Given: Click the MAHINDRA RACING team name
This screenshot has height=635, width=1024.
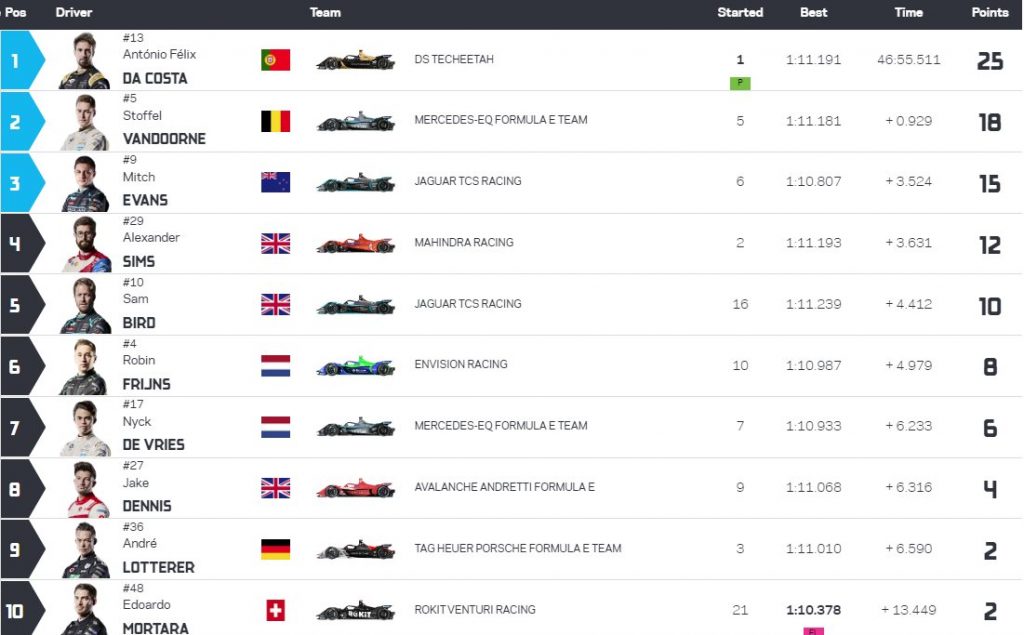Looking at the screenshot, I should click(x=464, y=242).
